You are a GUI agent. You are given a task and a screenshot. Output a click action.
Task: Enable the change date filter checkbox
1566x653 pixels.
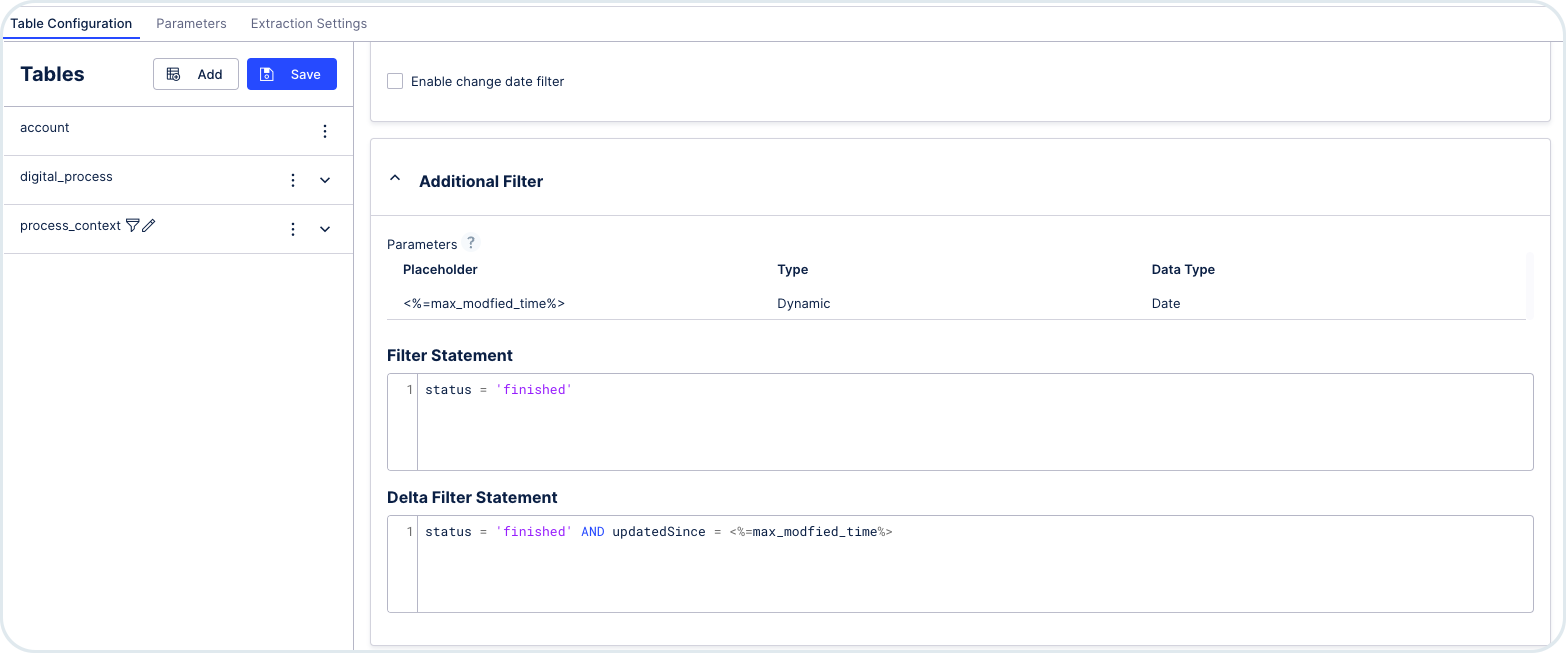tap(395, 81)
